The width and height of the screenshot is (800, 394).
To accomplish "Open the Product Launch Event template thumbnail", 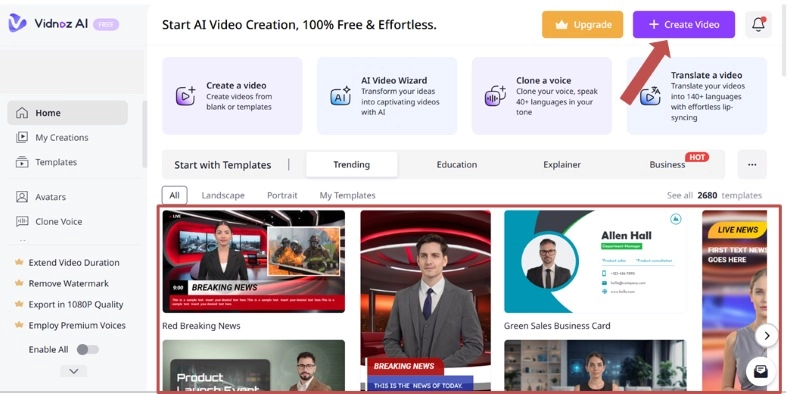I will (254, 365).
